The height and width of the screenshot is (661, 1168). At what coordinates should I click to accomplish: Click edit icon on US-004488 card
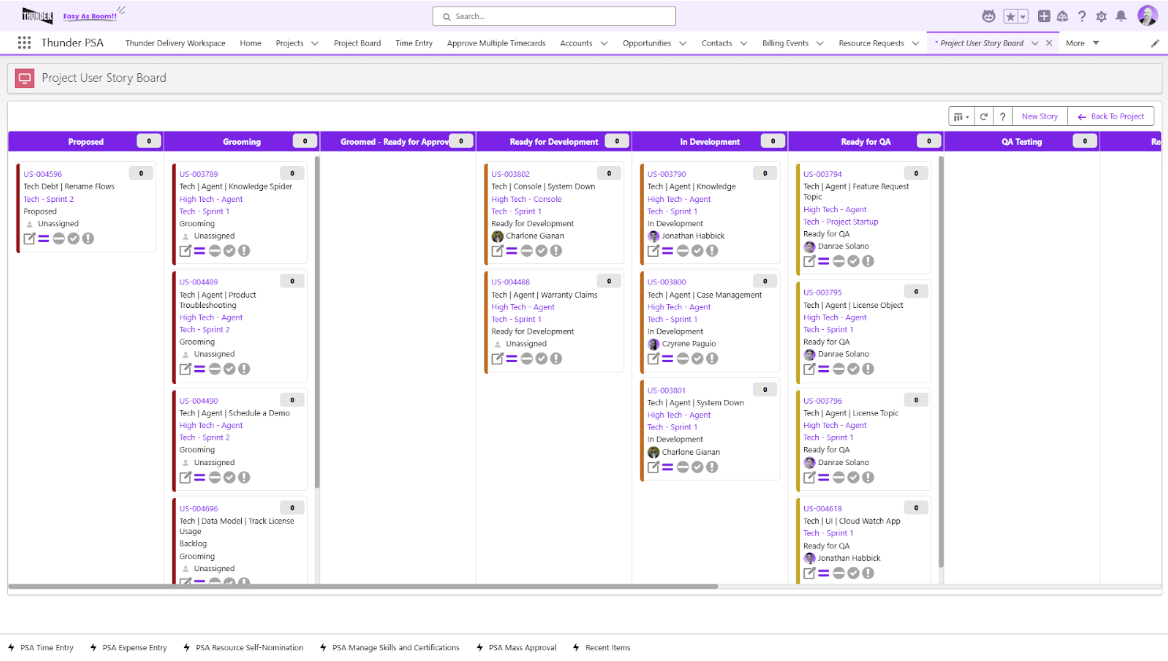(x=498, y=358)
